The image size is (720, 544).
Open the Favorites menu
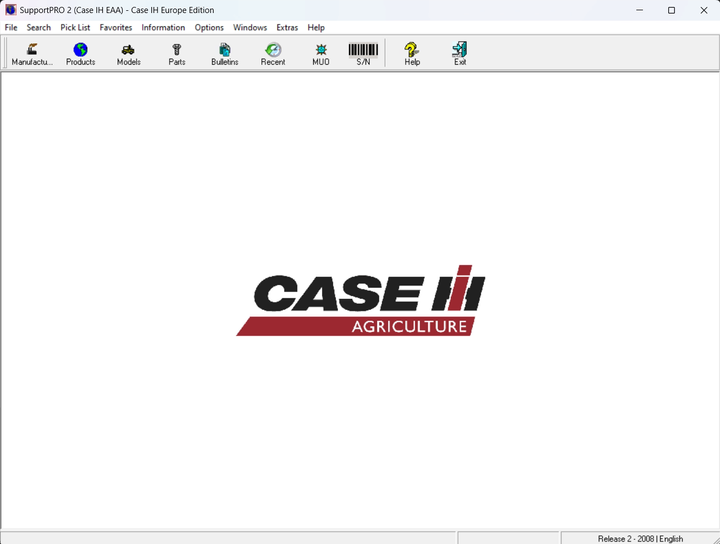point(116,28)
